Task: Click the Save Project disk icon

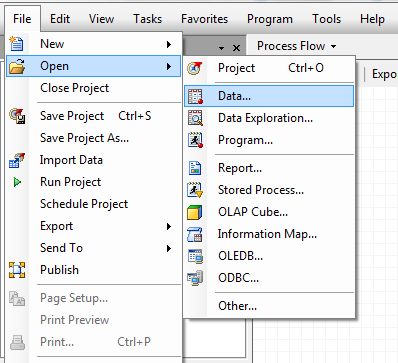Action: (x=17, y=116)
